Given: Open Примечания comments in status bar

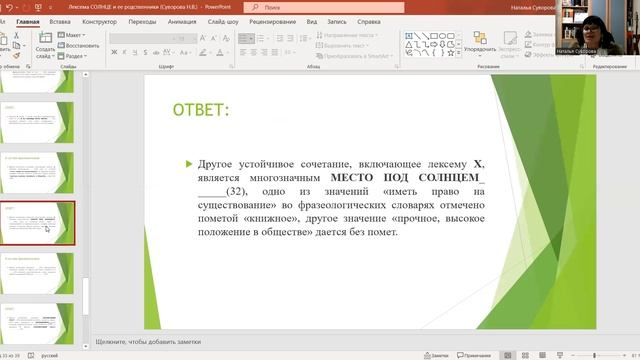Looking at the screenshot, I should (474, 356).
